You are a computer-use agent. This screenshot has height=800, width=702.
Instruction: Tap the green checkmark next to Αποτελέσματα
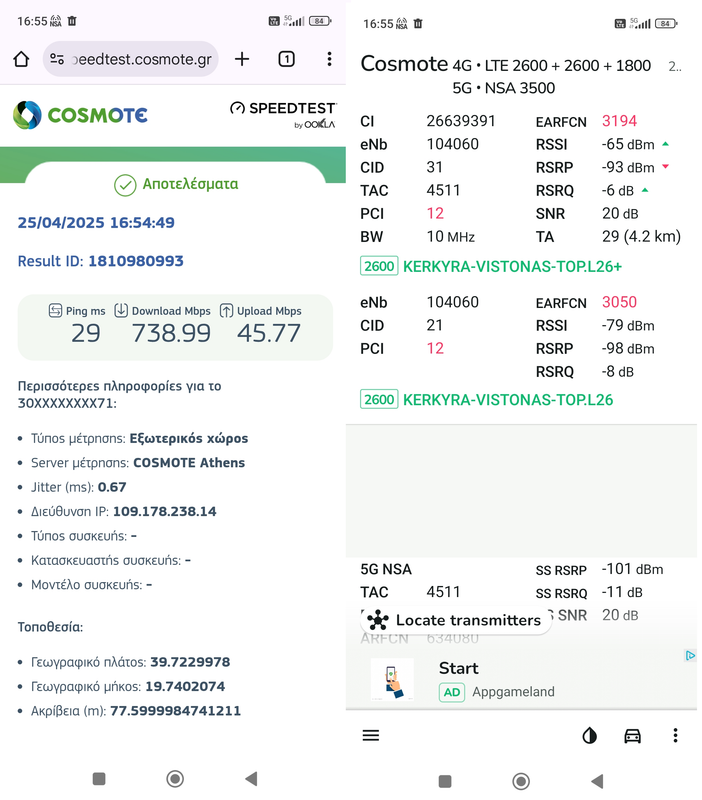pos(125,185)
